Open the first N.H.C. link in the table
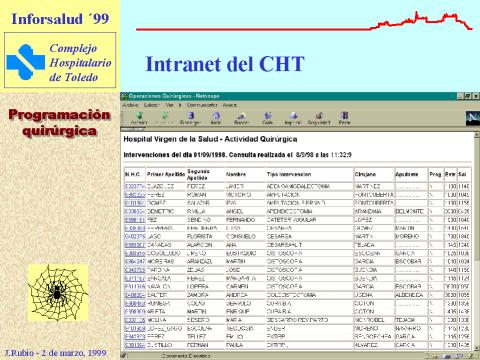The height and width of the screenshot is (360, 480). point(135,186)
